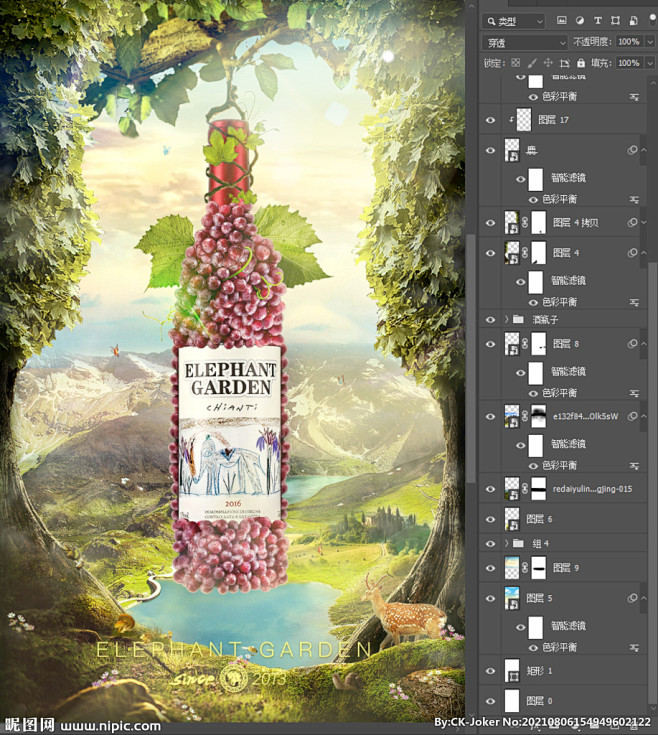
Task: Click the 不透明度 100% value field
Action: tap(630, 42)
